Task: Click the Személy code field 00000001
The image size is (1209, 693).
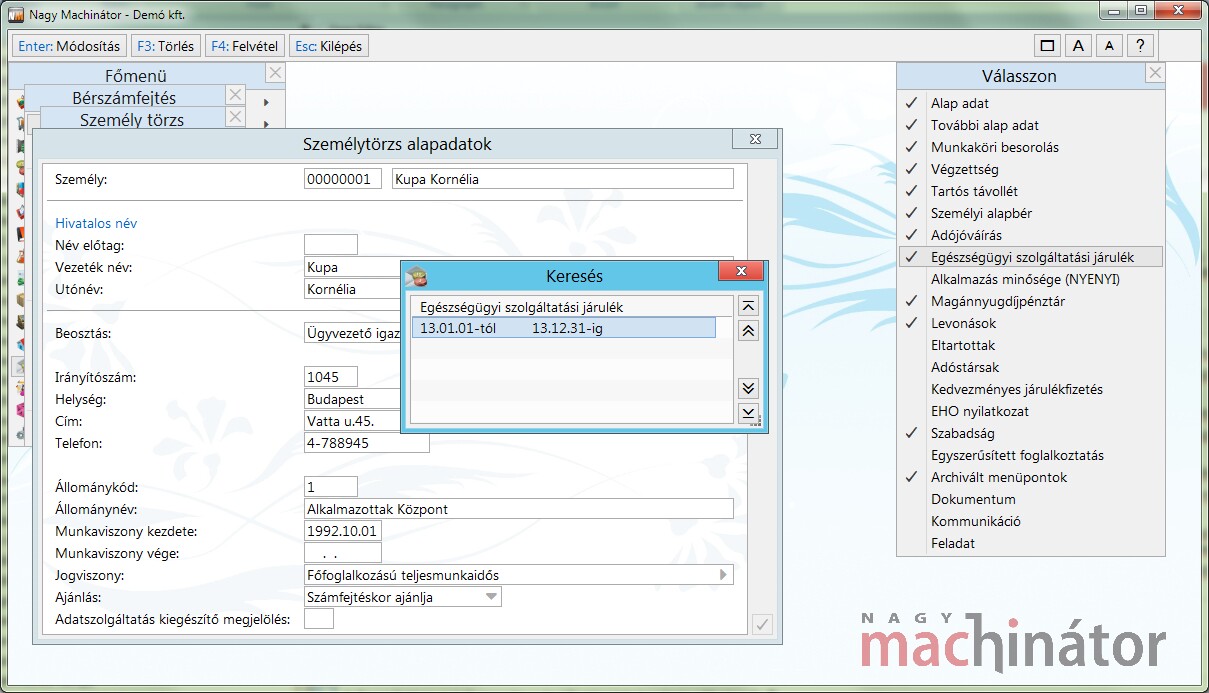Action: coord(343,179)
